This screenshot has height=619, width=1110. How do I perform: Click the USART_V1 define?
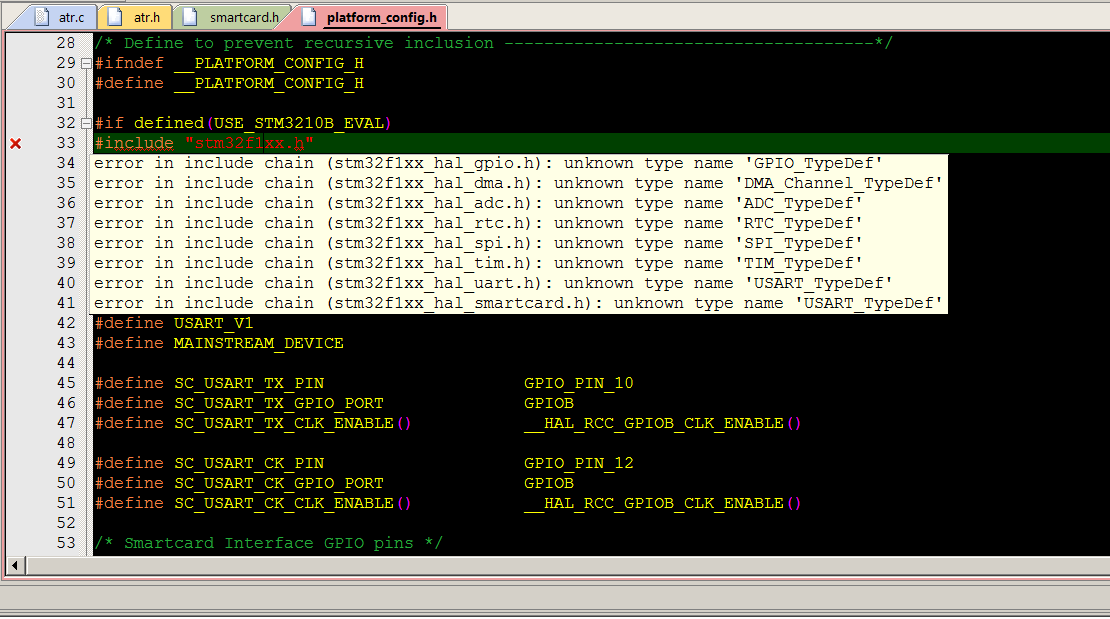click(214, 323)
